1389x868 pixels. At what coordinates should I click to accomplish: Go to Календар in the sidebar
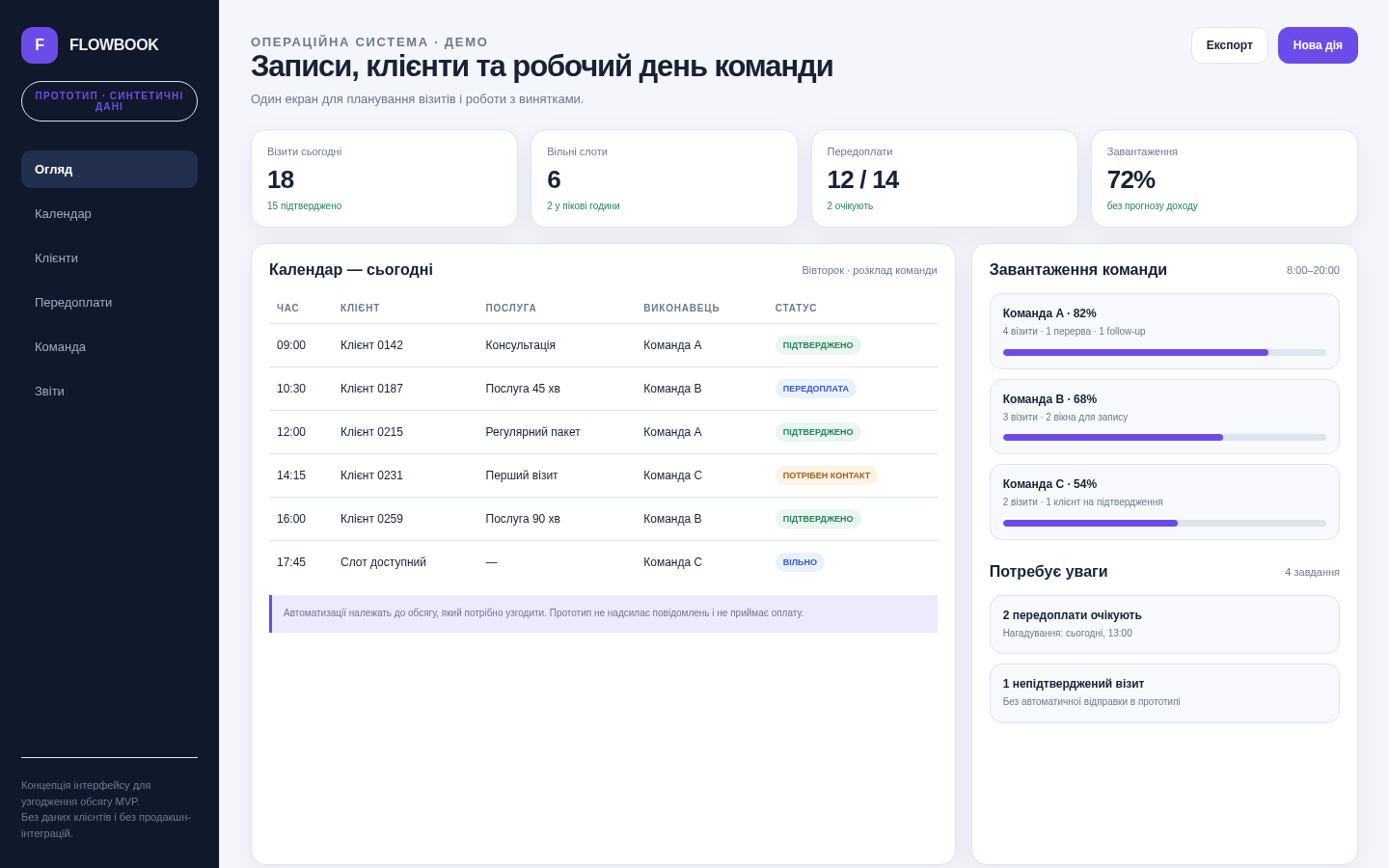109,213
